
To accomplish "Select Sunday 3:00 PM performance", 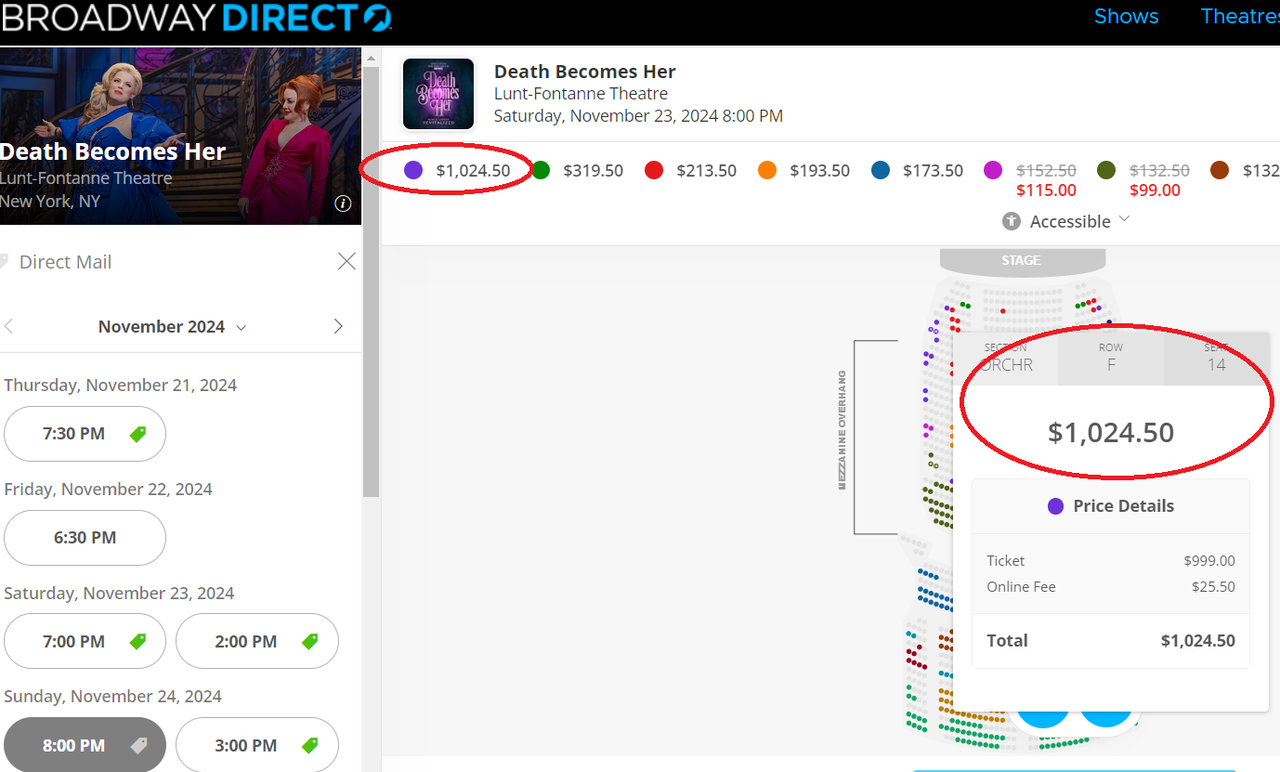I will 257,745.
